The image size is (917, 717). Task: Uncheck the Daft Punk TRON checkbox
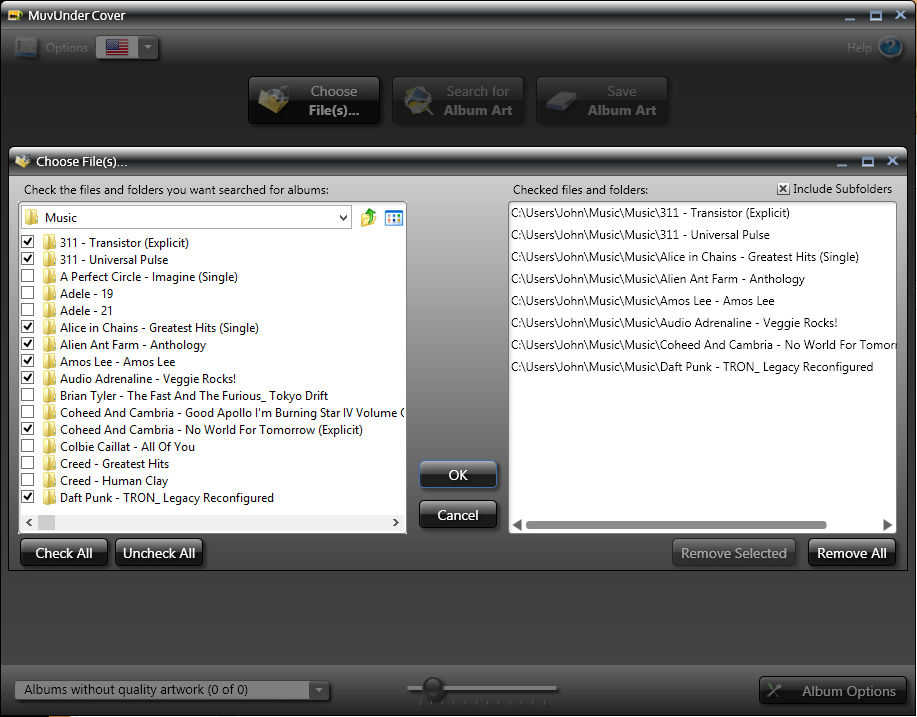pos(27,498)
